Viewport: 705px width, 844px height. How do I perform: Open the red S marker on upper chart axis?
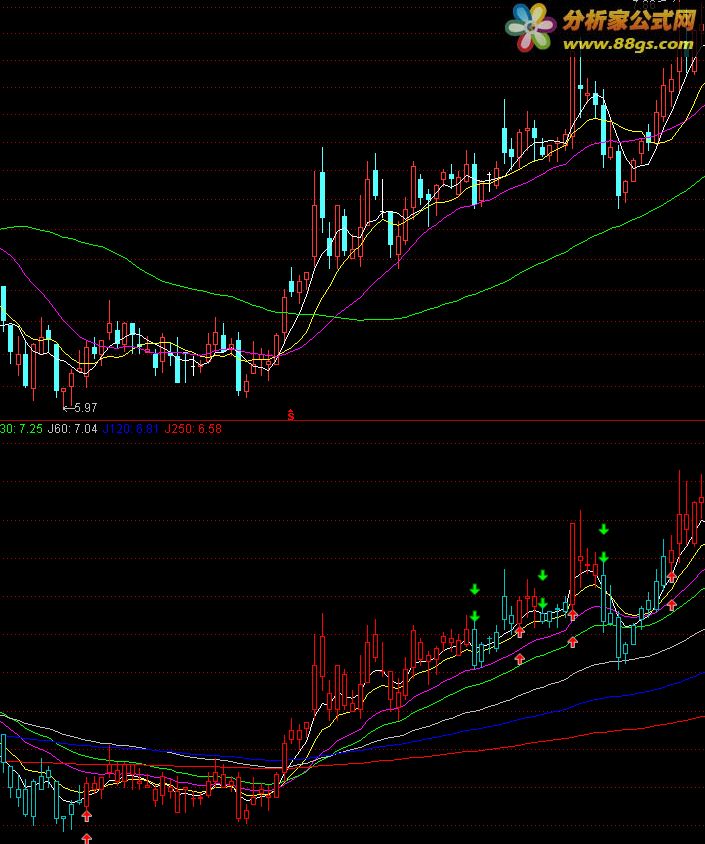291,415
